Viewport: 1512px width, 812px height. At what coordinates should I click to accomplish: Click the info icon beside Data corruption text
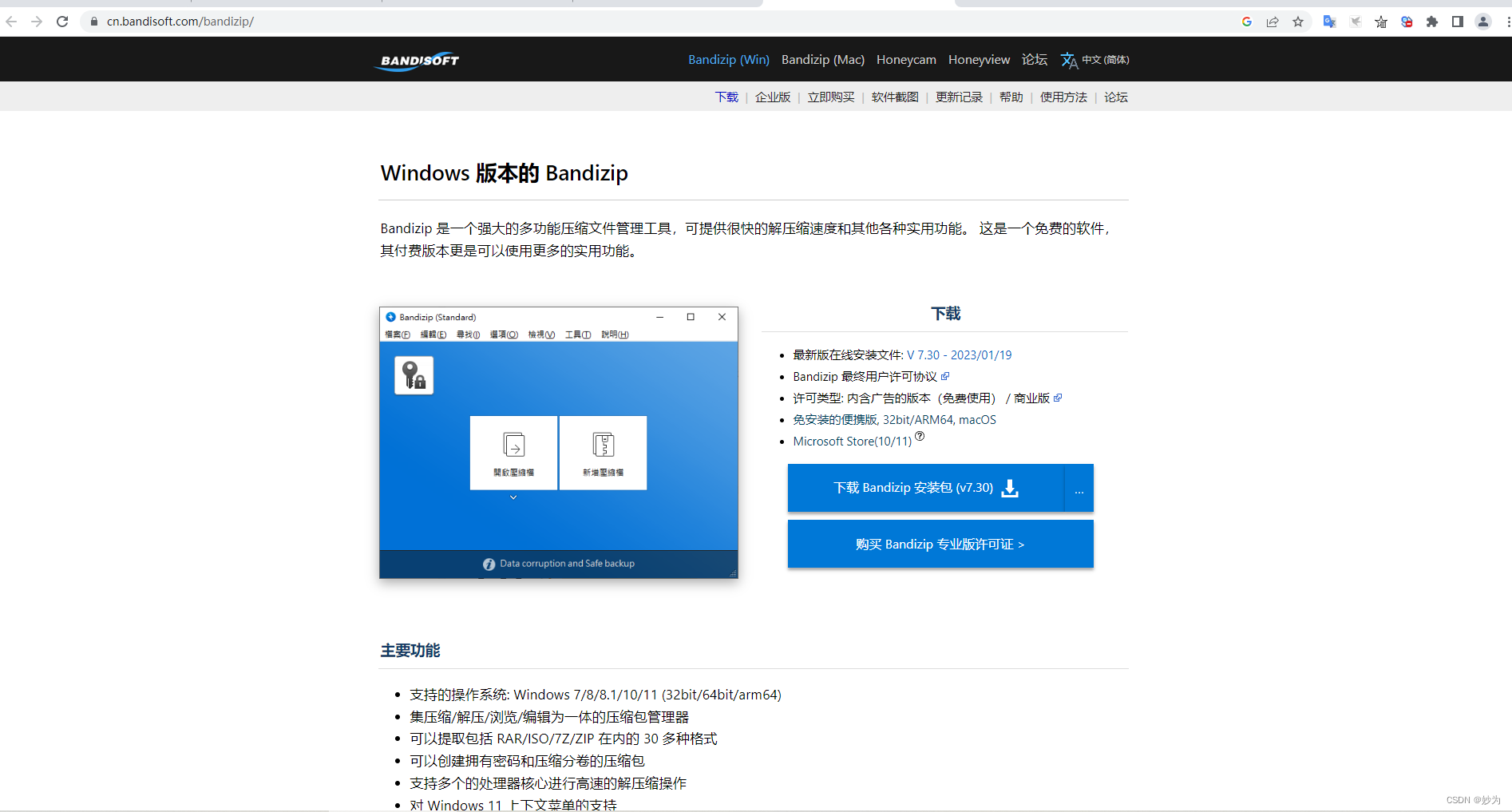coord(489,564)
